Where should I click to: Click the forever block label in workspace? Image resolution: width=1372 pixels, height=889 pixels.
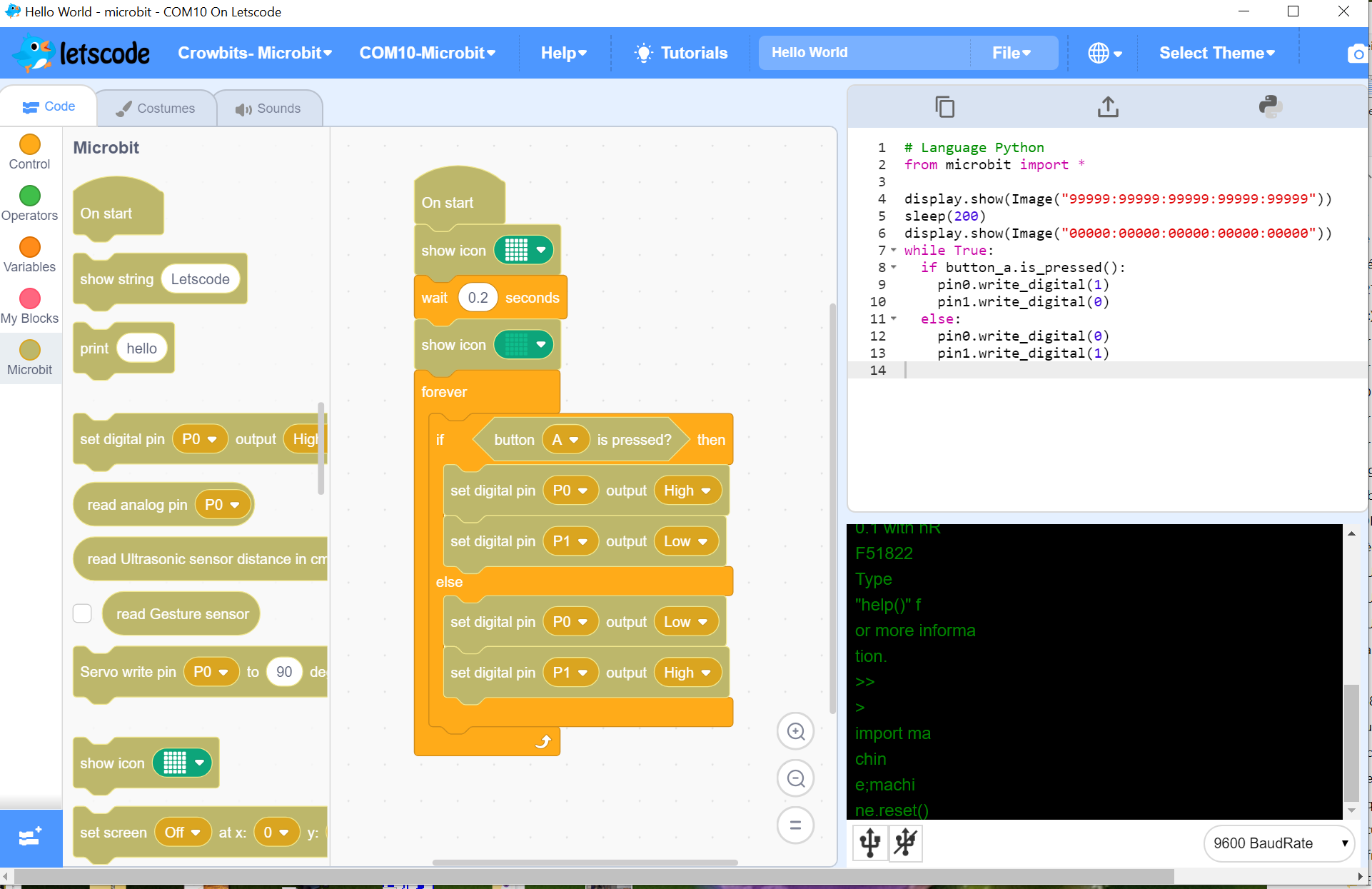[x=444, y=392]
